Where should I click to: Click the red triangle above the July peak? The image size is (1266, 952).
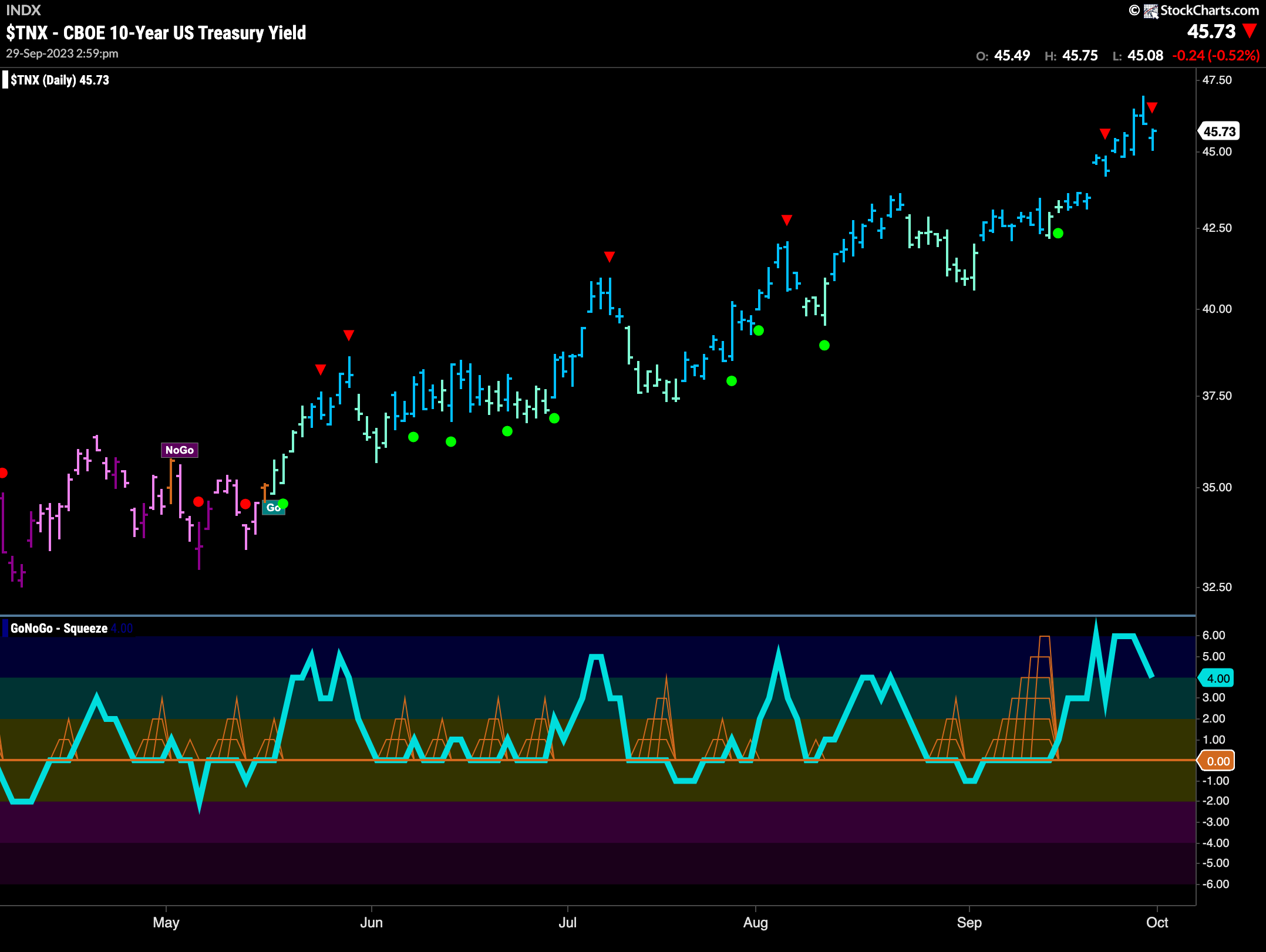610,256
